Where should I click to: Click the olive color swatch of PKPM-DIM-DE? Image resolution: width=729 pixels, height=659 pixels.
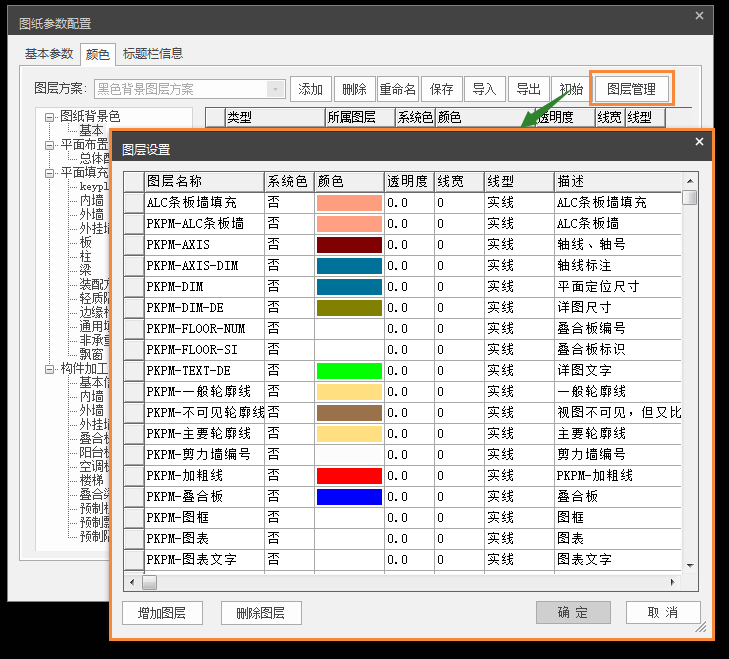click(x=349, y=308)
